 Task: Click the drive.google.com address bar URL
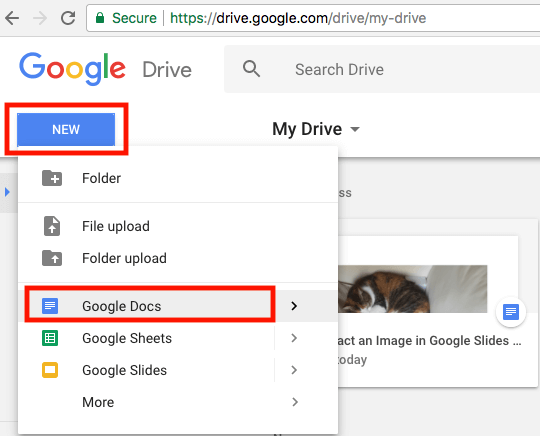[298, 18]
